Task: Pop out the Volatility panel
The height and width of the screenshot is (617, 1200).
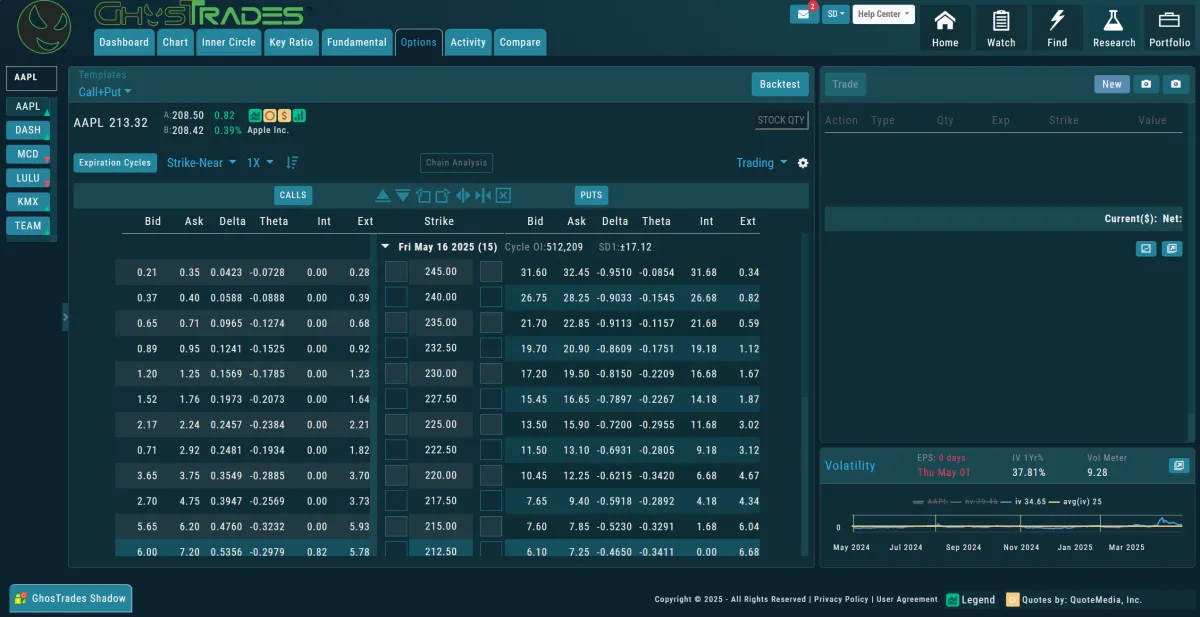Action: [x=1179, y=465]
